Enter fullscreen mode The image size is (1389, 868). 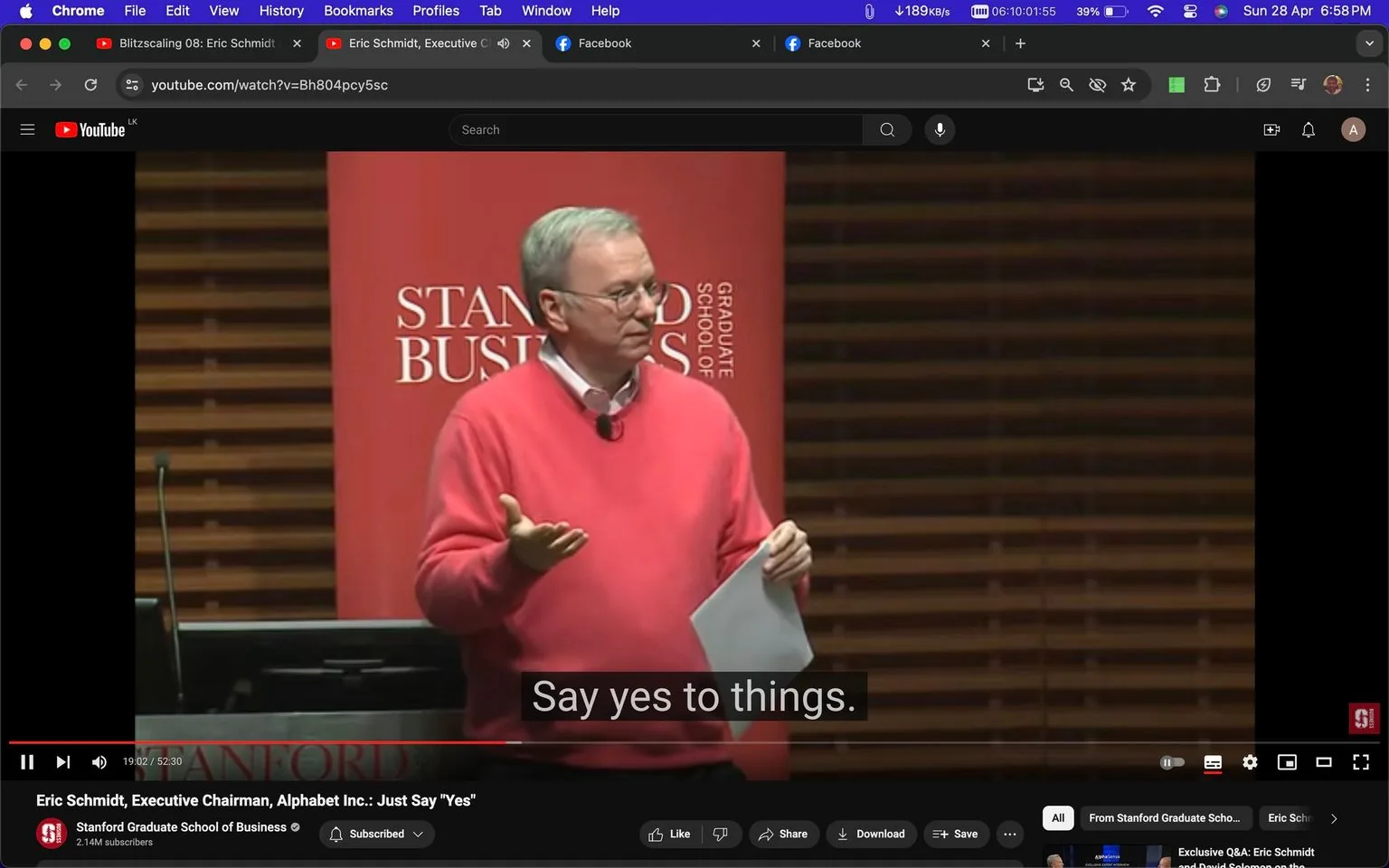point(1360,762)
